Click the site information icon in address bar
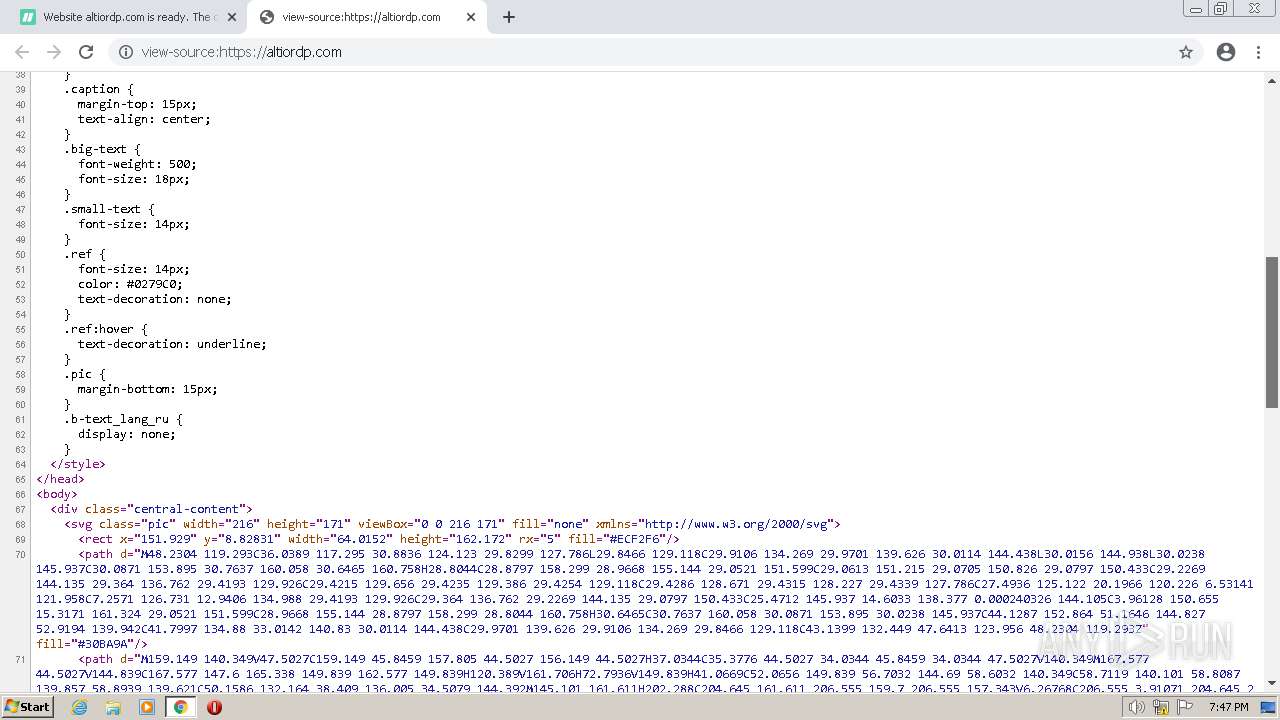Screen dimensions: 1280x720 (x=125, y=52)
